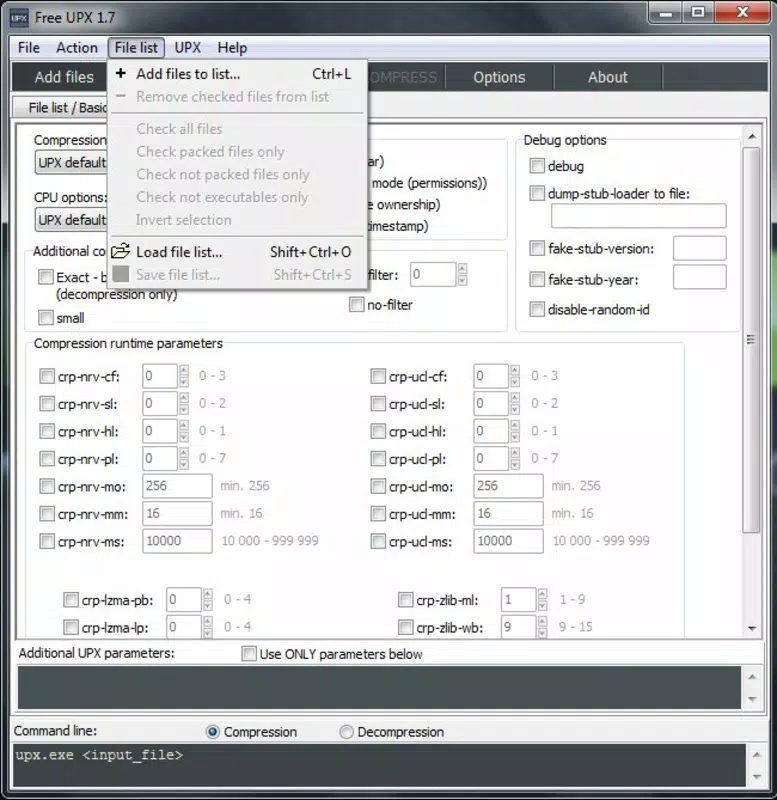Click the Command line box scroll-up arrow
The width and height of the screenshot is (777, 800).
point(757,755)
